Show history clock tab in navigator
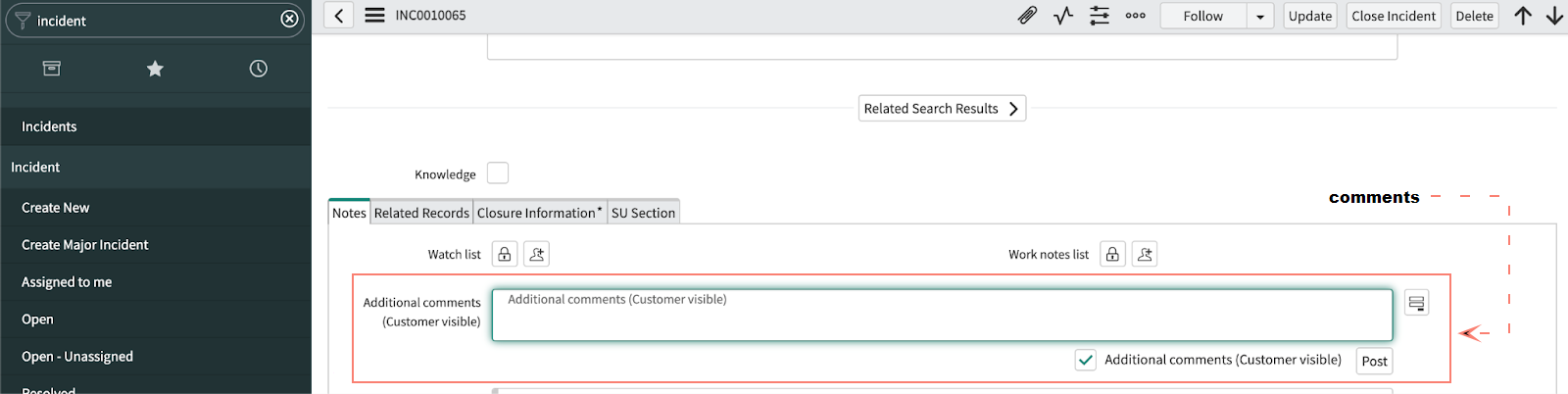Screen dimensions: 1568x394 point(258,69)
